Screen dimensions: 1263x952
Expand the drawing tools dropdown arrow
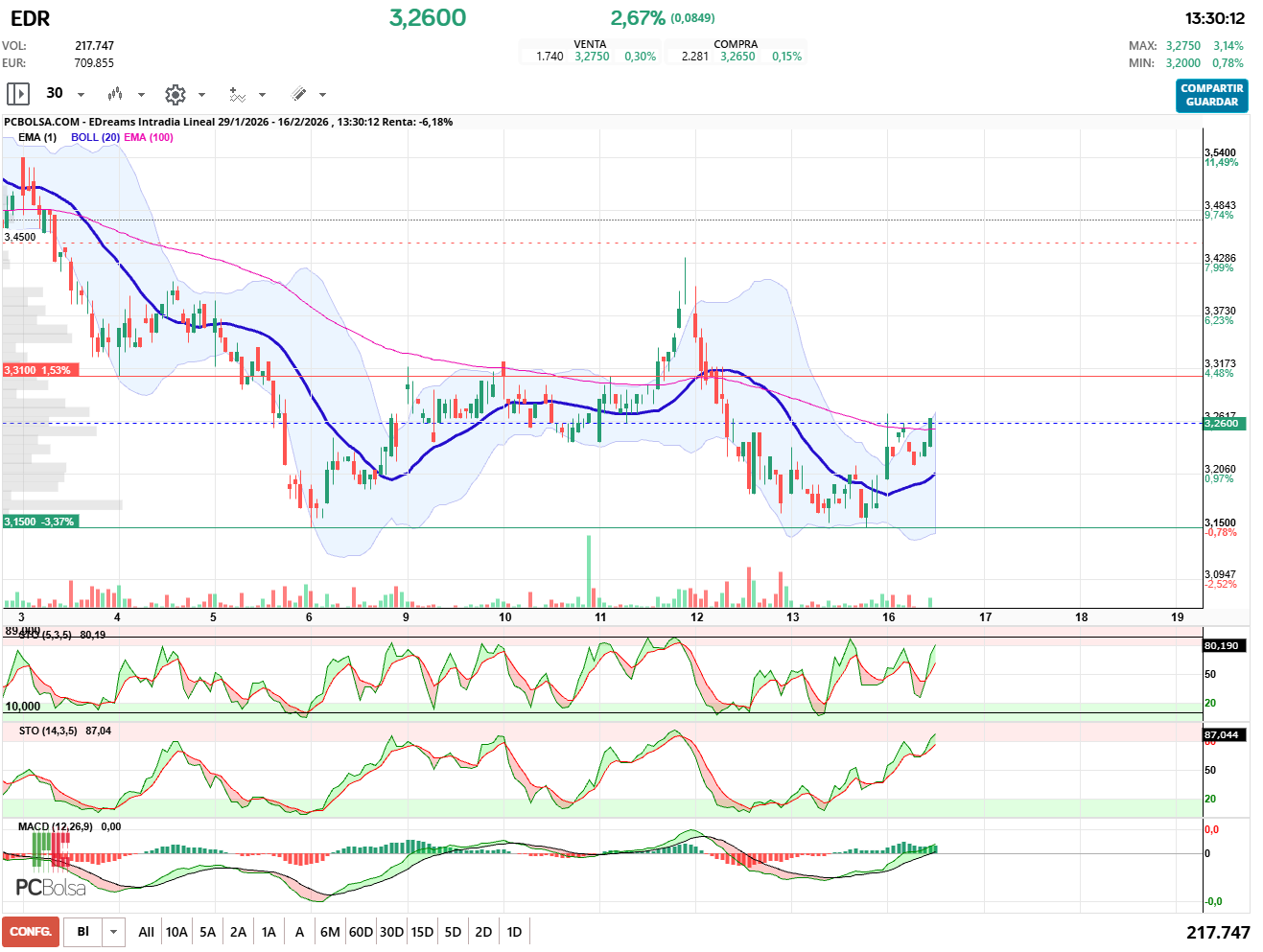coord(322,95)
